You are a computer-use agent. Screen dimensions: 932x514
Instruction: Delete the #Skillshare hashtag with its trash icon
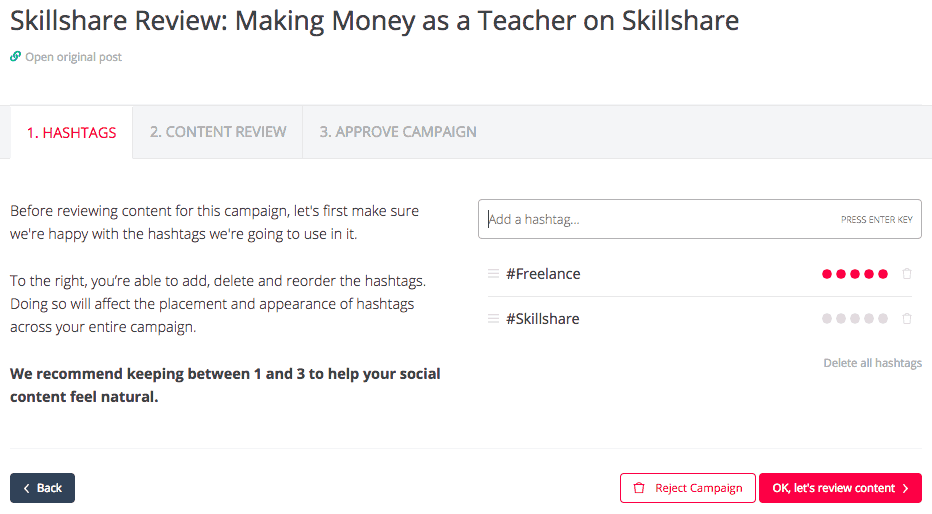pos(907,319)
